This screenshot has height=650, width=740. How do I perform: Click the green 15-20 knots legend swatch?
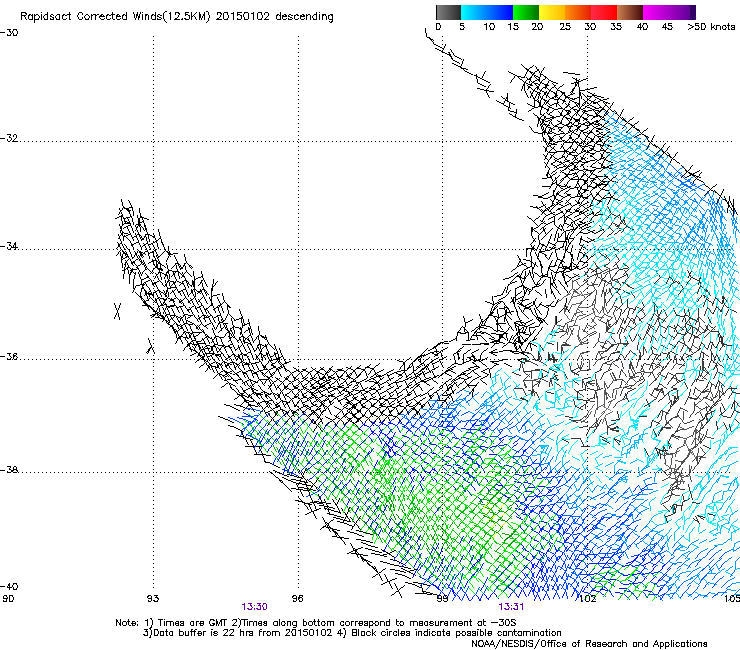click(526, 12)
